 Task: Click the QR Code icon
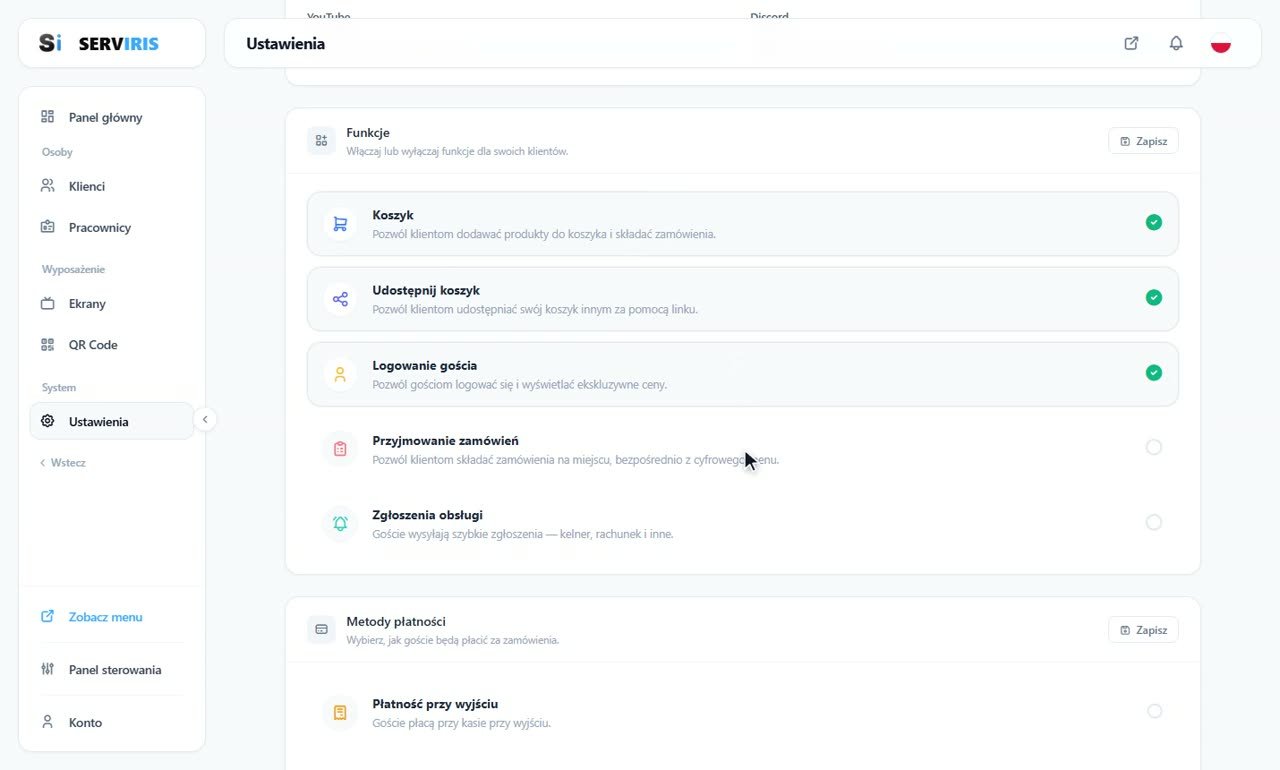tap(47, 345)
